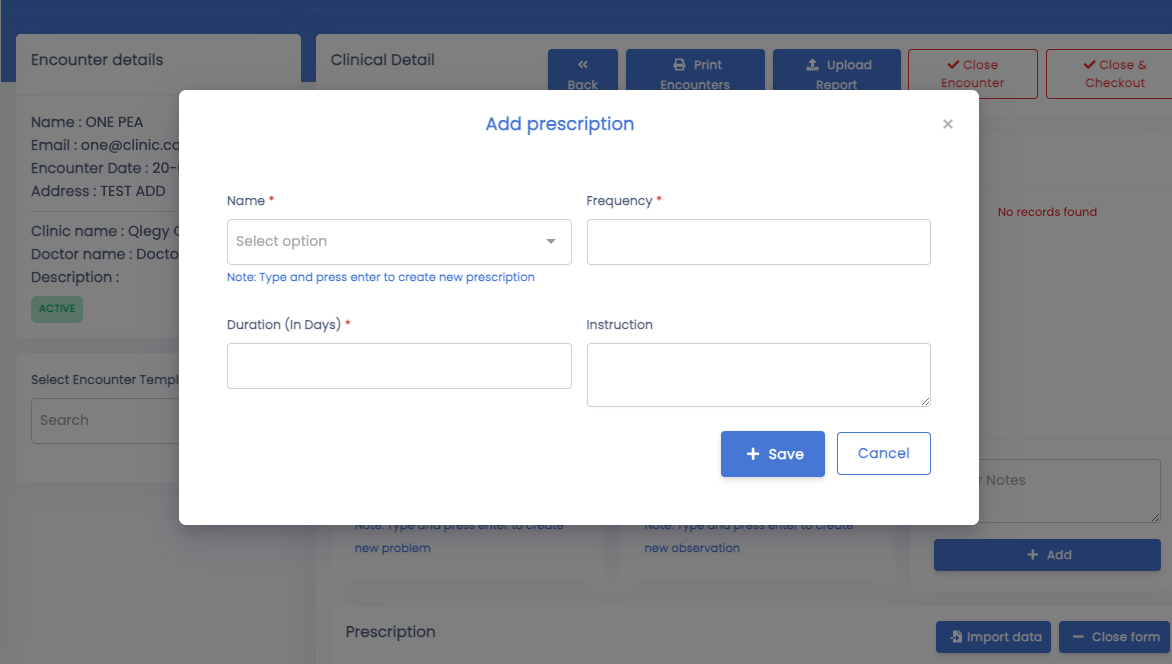Save the new prescription
The width and height of the screenshot is (1172, 664).
(x=773, y=454)
